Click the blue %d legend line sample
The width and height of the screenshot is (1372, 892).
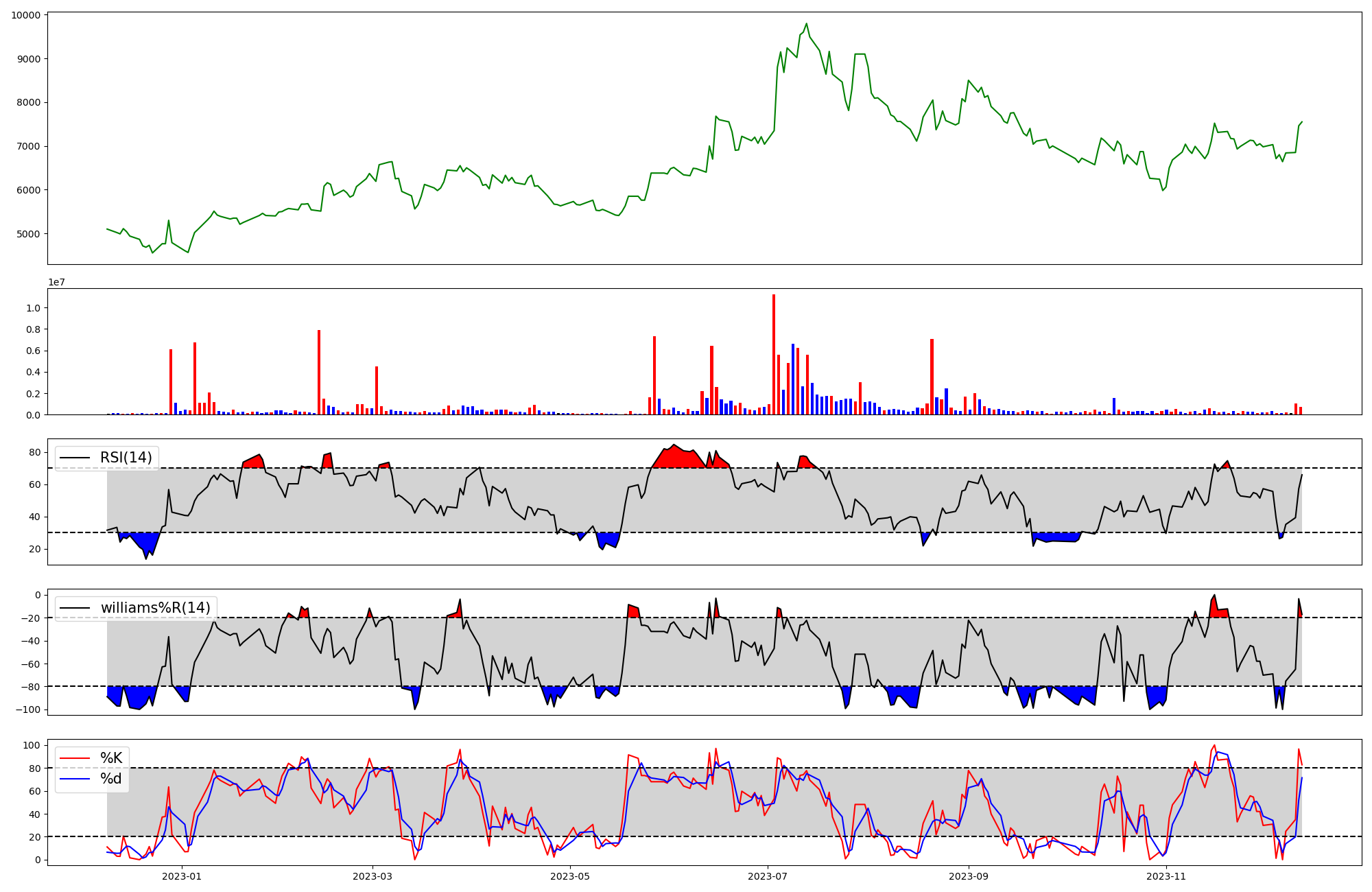tap(75, 779)
